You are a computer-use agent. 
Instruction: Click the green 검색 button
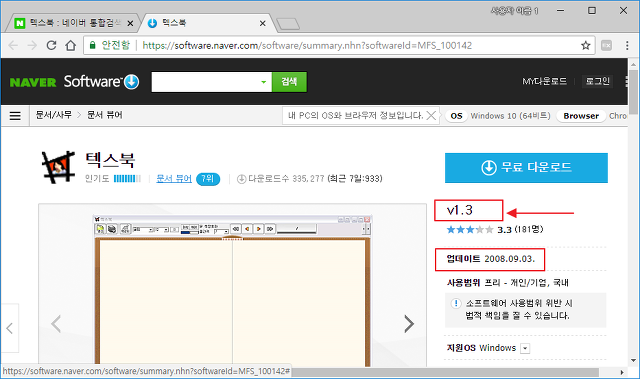point(289,82)
